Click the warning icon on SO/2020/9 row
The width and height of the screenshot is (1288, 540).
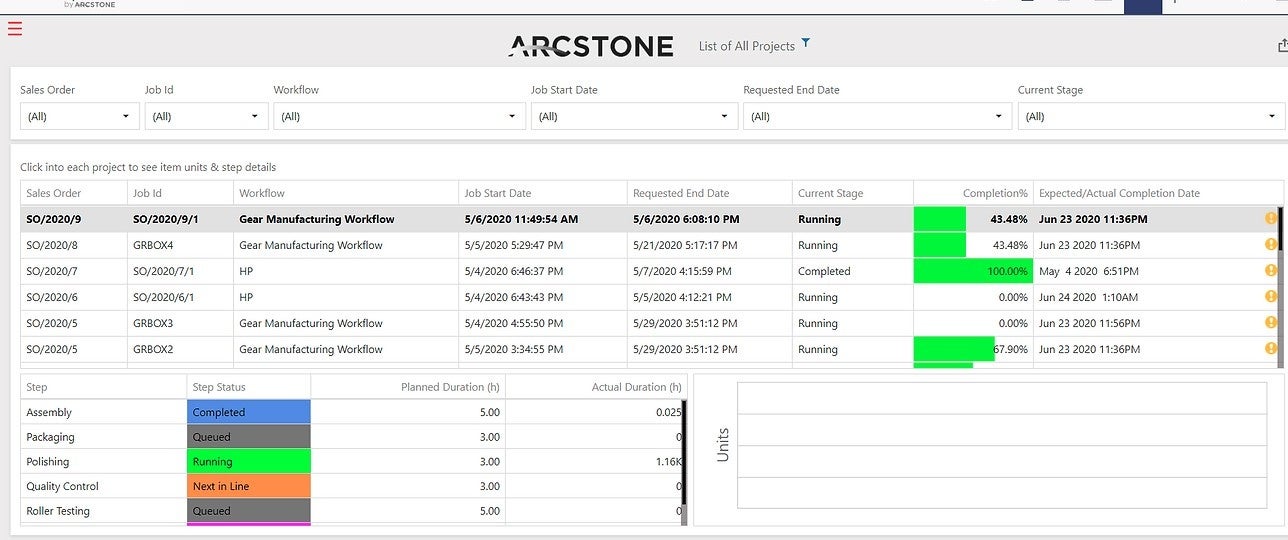point(1271,219)
